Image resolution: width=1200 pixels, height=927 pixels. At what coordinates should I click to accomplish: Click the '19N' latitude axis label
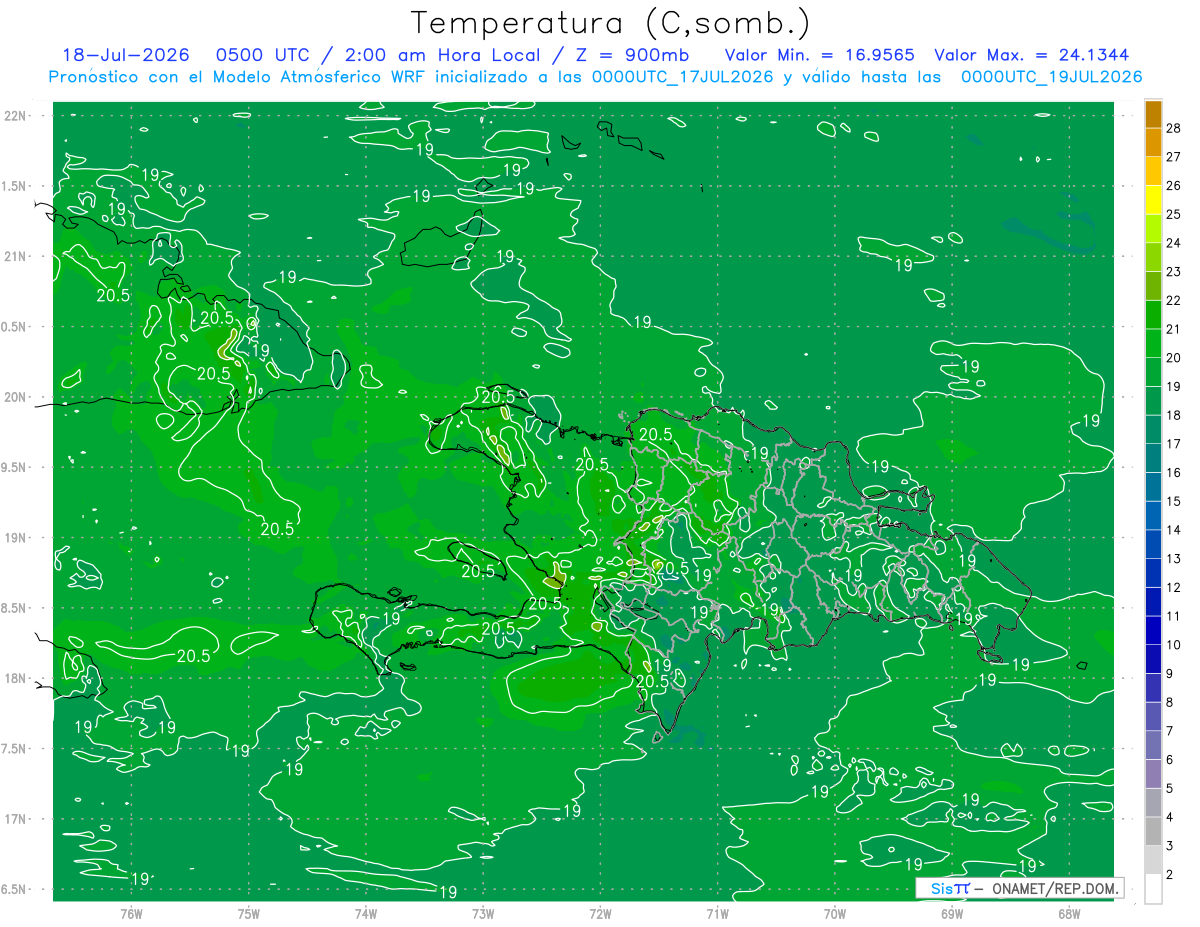[x=15, y=538]
